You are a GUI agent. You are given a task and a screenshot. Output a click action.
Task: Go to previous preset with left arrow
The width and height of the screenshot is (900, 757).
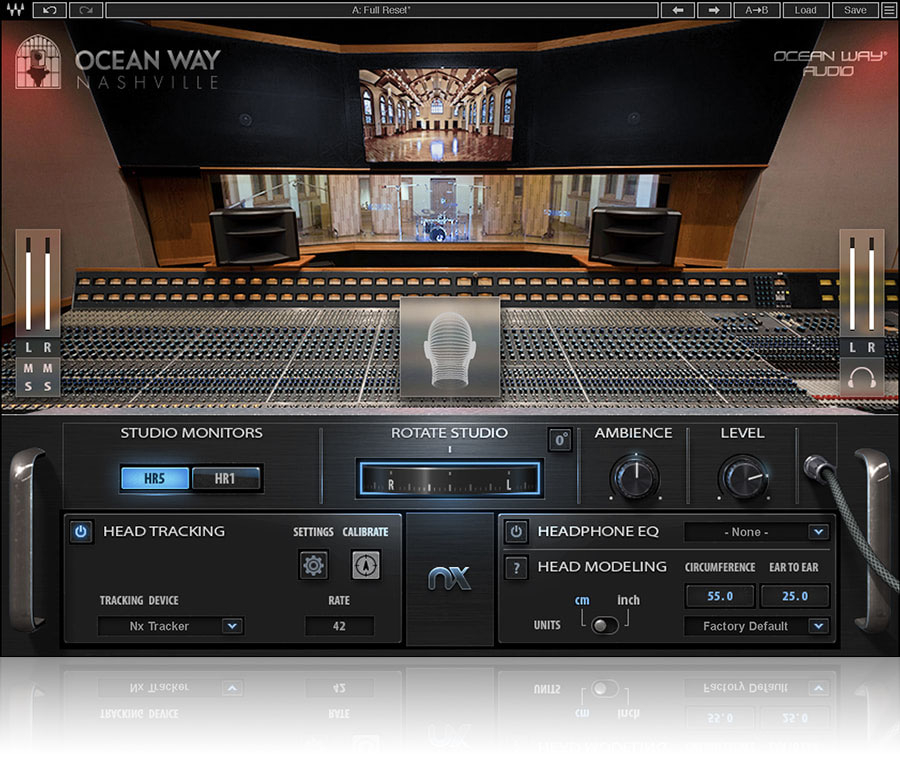point(678,10)
